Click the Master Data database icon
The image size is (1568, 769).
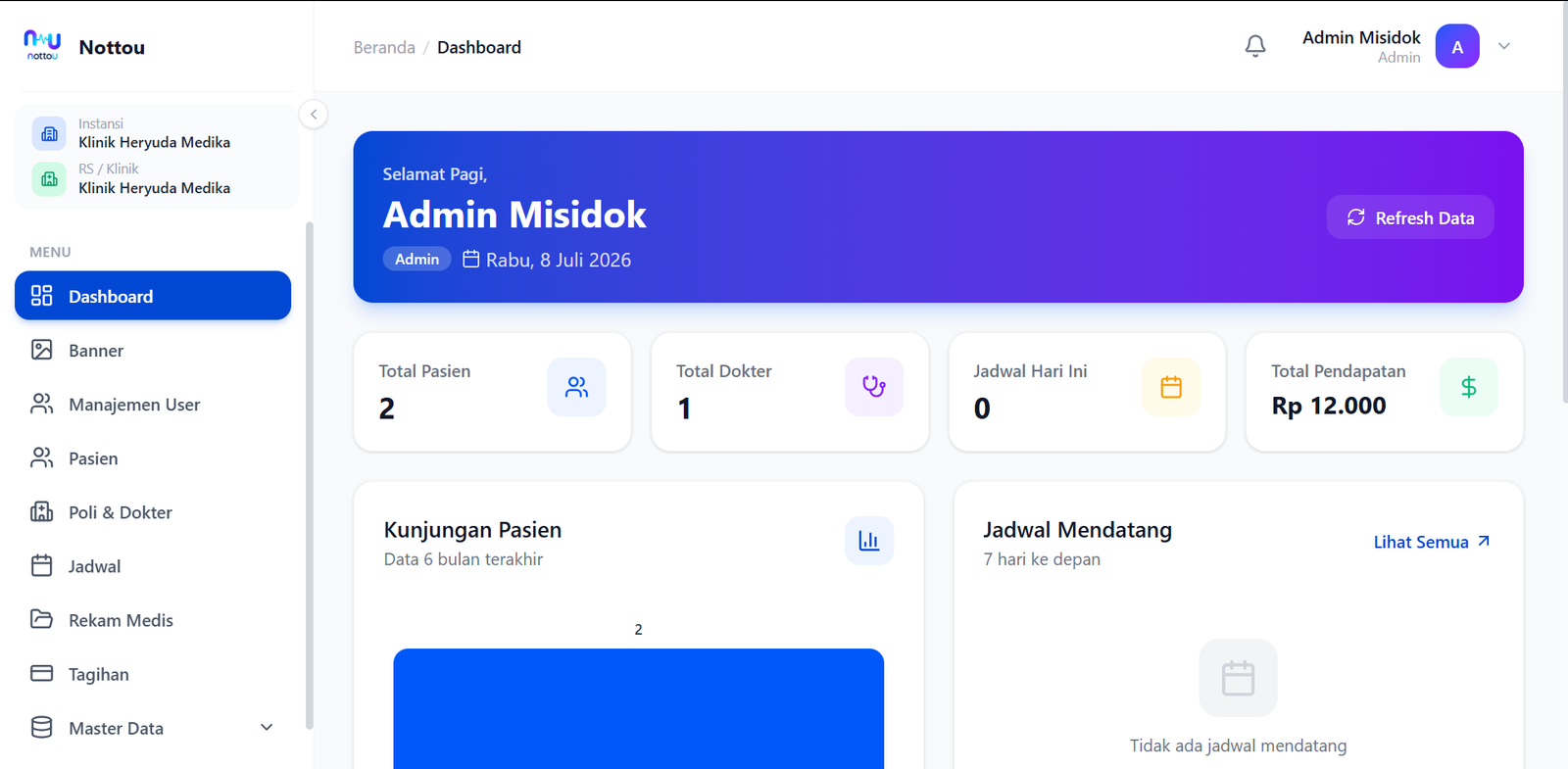[41, 727]
